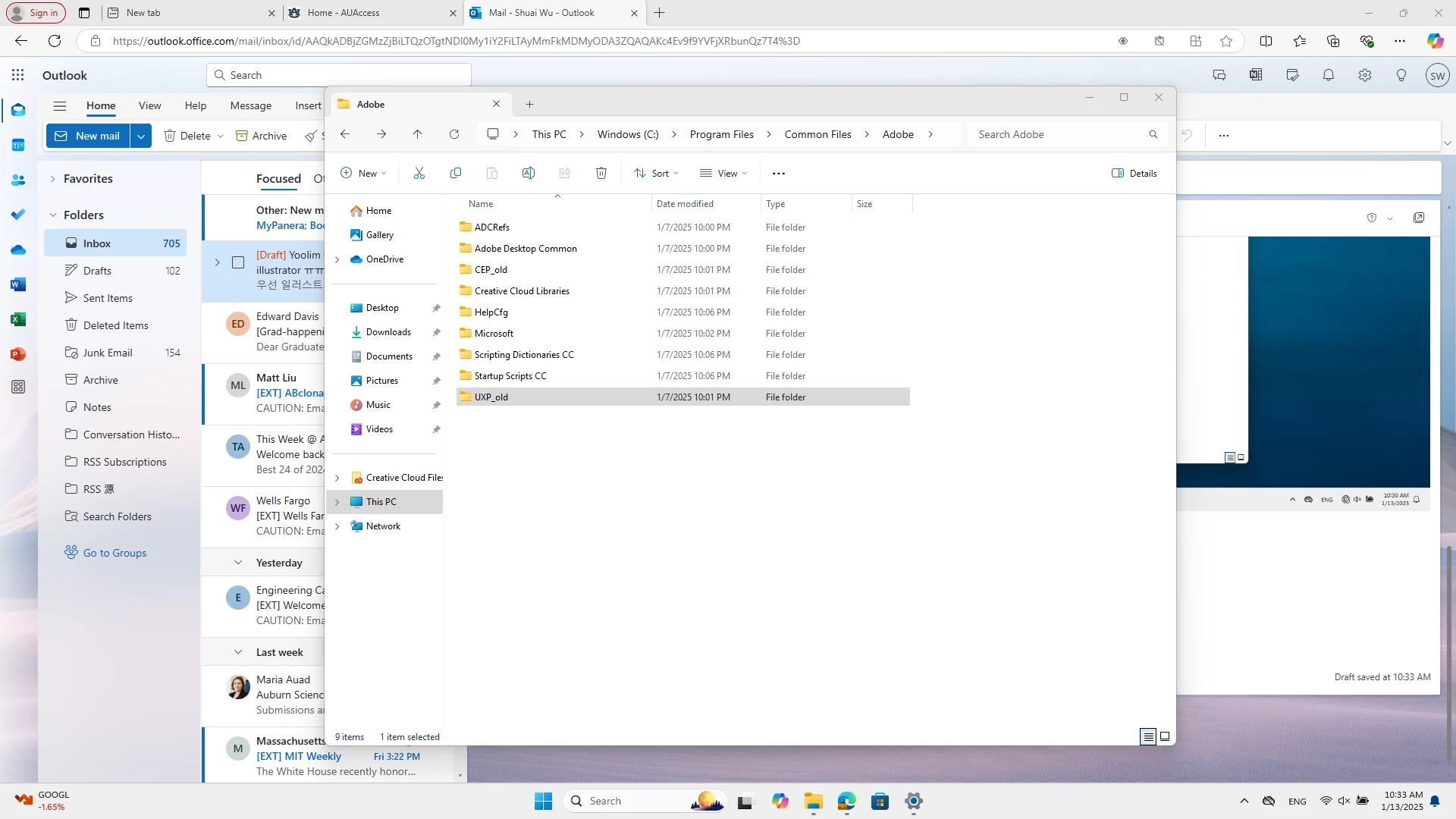The width and height of the screenshot is (1456, 819).
Task: Open the New mail dropdown arrow
Action: click(x=141, y=136)
